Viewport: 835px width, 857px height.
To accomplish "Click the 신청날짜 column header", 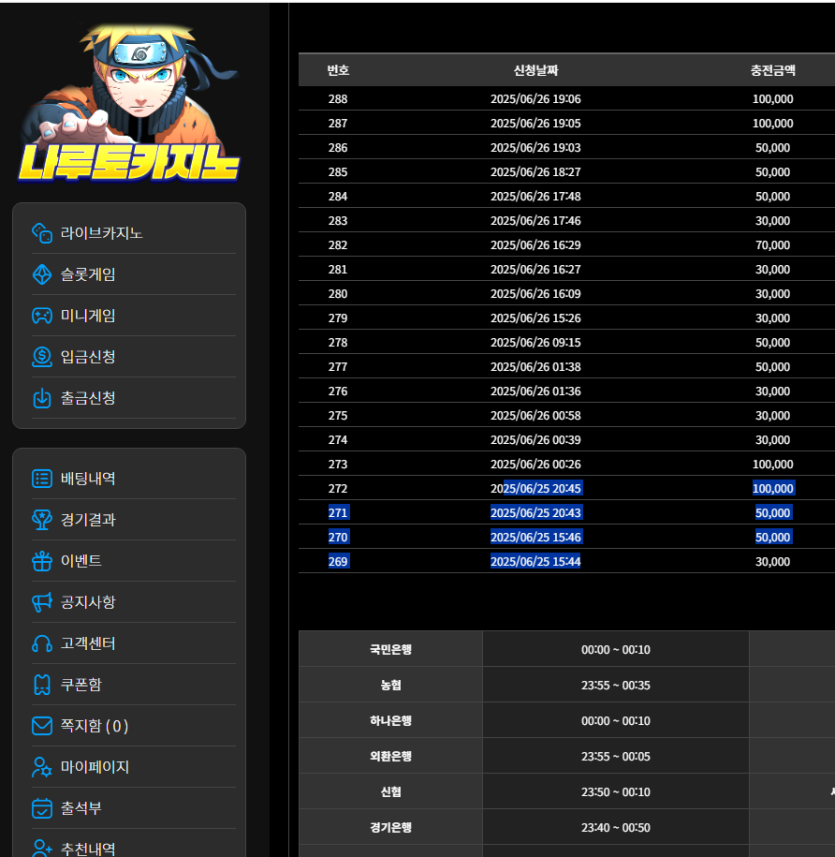I will click(x=535, y=70).
